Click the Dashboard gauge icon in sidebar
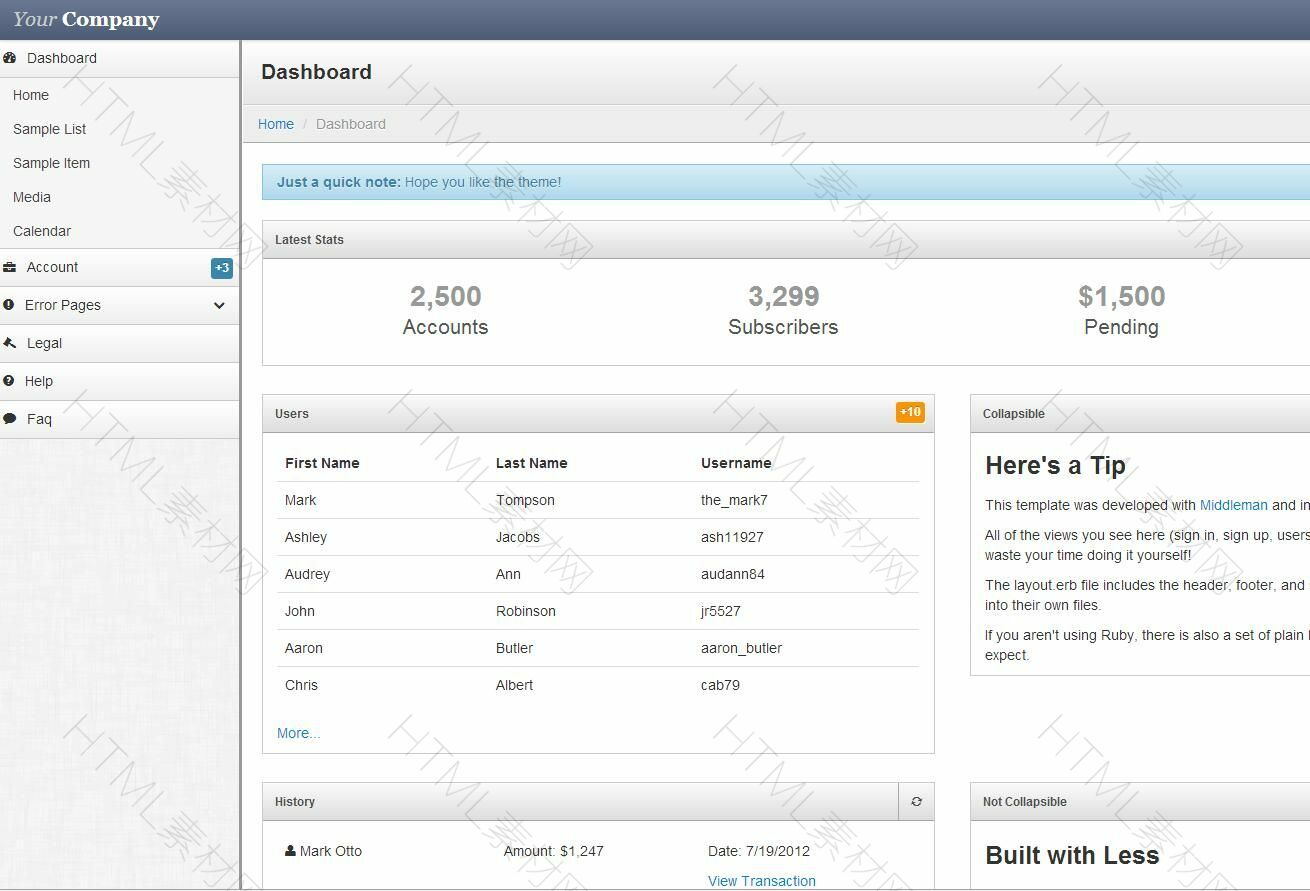This screenshot has width=1310, height=891. coord(10,58)
